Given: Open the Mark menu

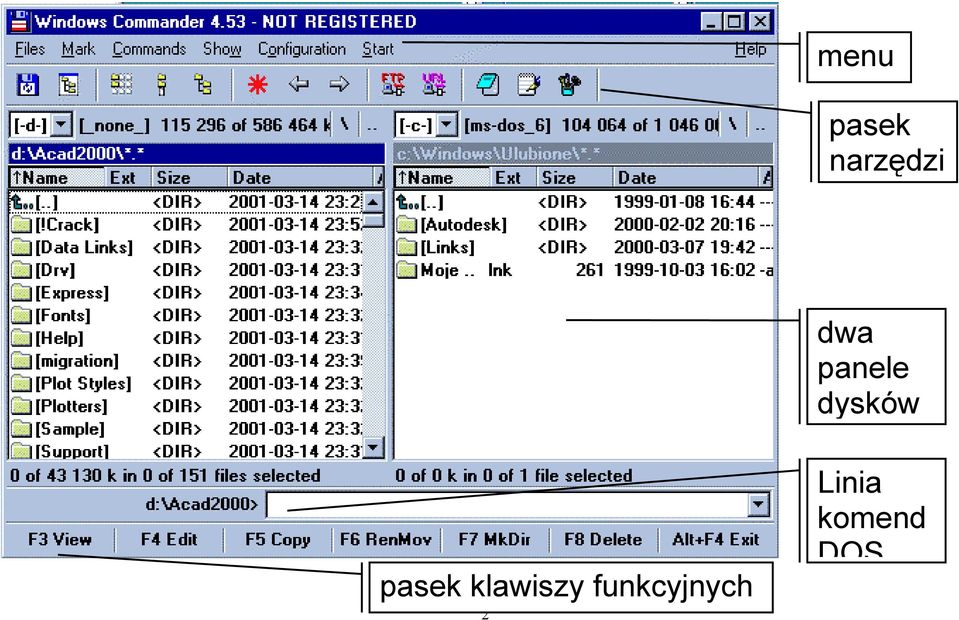Looking at the screenshot, I should pyautogui.click(x=78, y=49).
